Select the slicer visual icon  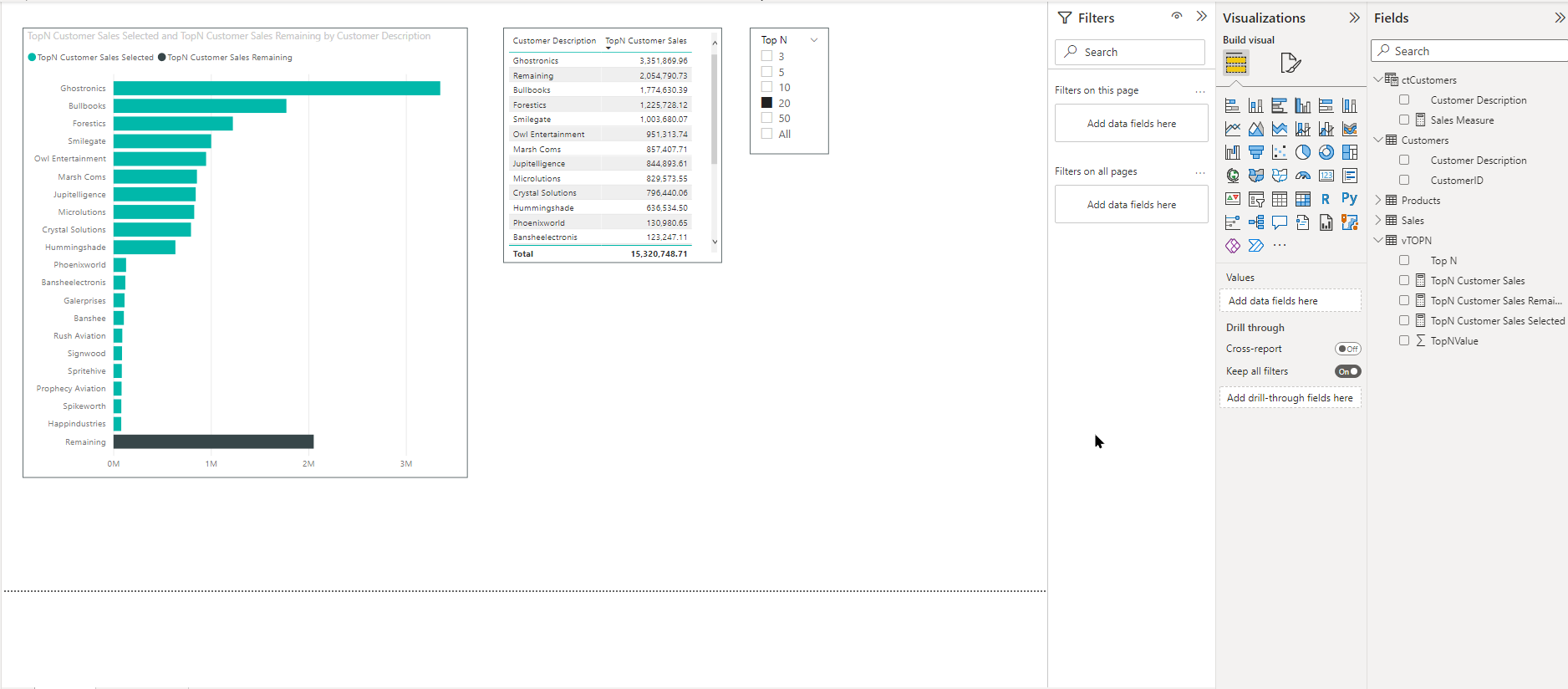pyautogui.click(x=1255, y=199)
